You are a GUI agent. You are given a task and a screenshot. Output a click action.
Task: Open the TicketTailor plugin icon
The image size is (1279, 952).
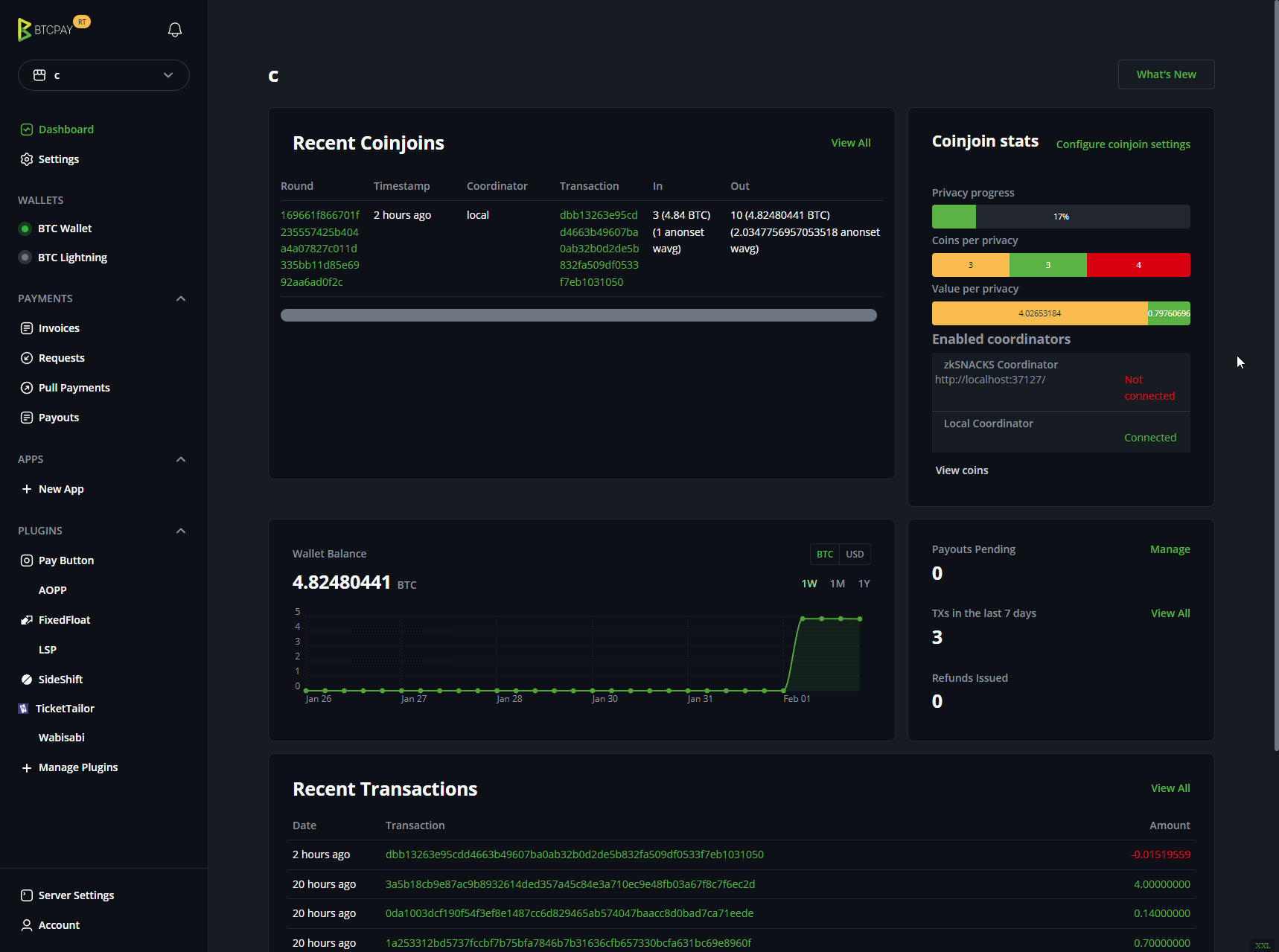point(24,709)
